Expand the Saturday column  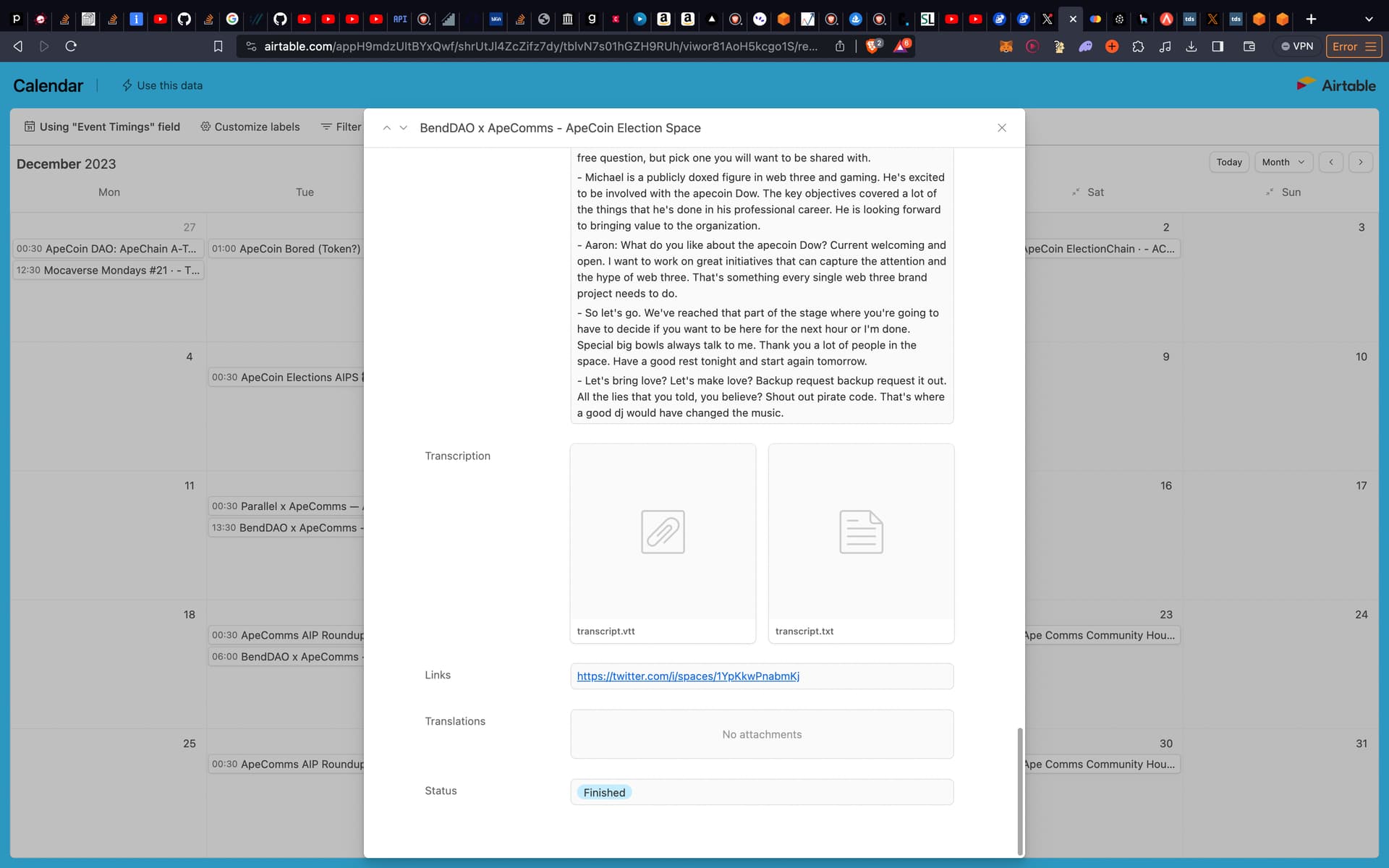(x=1076, y=192)
